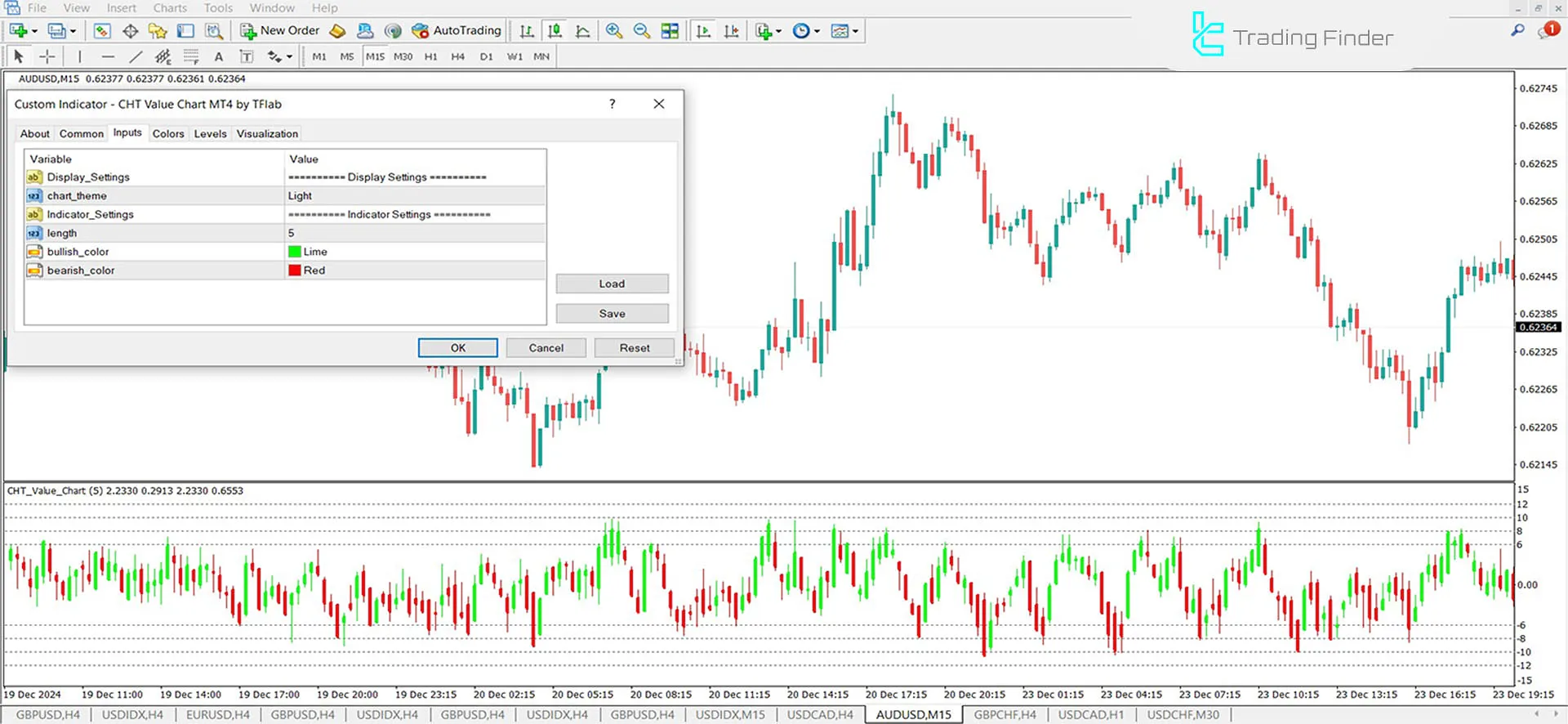The image size is (1568, 724).
Task: Select the Crosshair cursor tool
Action: 47,56
